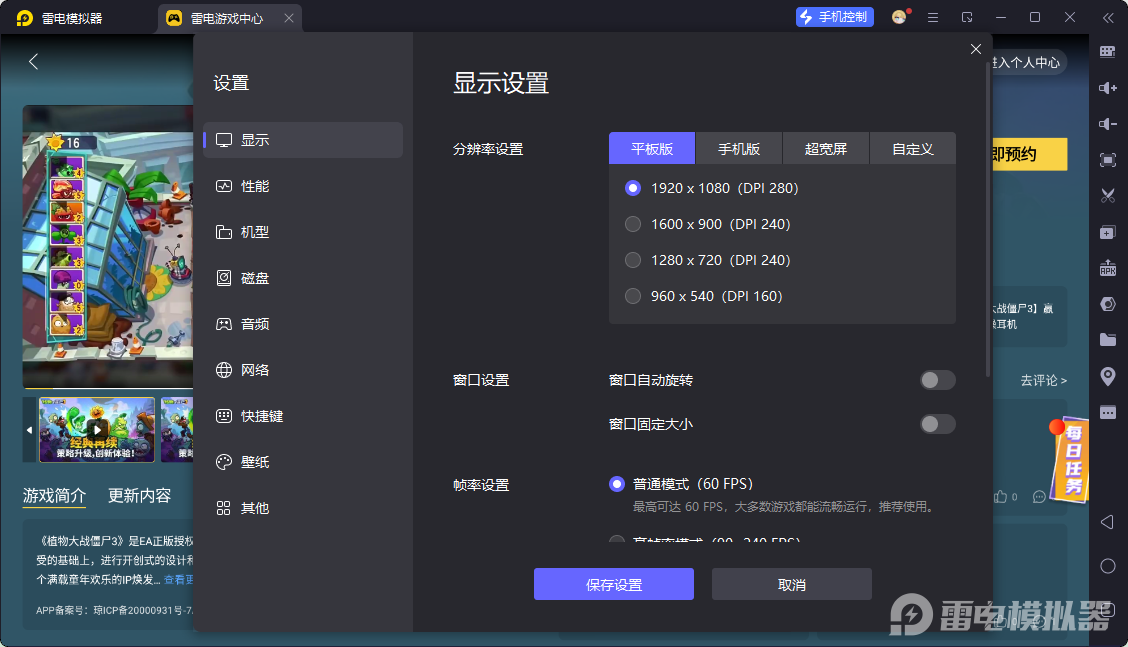Open the virtual location pin icon

[x=1108, y=376]
